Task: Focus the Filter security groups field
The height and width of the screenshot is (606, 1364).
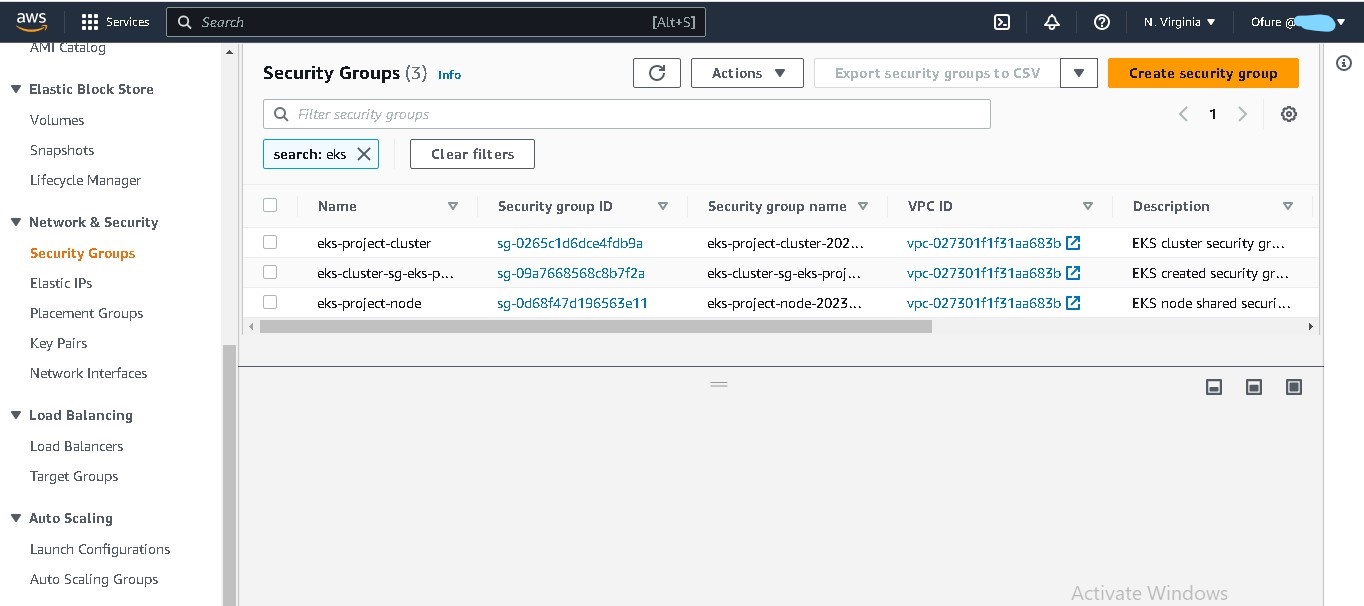Action: [627, 114]
